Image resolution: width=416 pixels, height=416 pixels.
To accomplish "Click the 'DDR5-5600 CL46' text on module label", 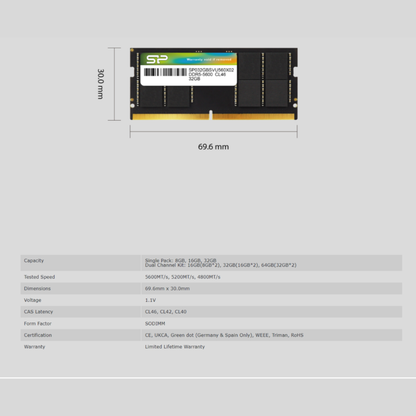I will (207, 74).
